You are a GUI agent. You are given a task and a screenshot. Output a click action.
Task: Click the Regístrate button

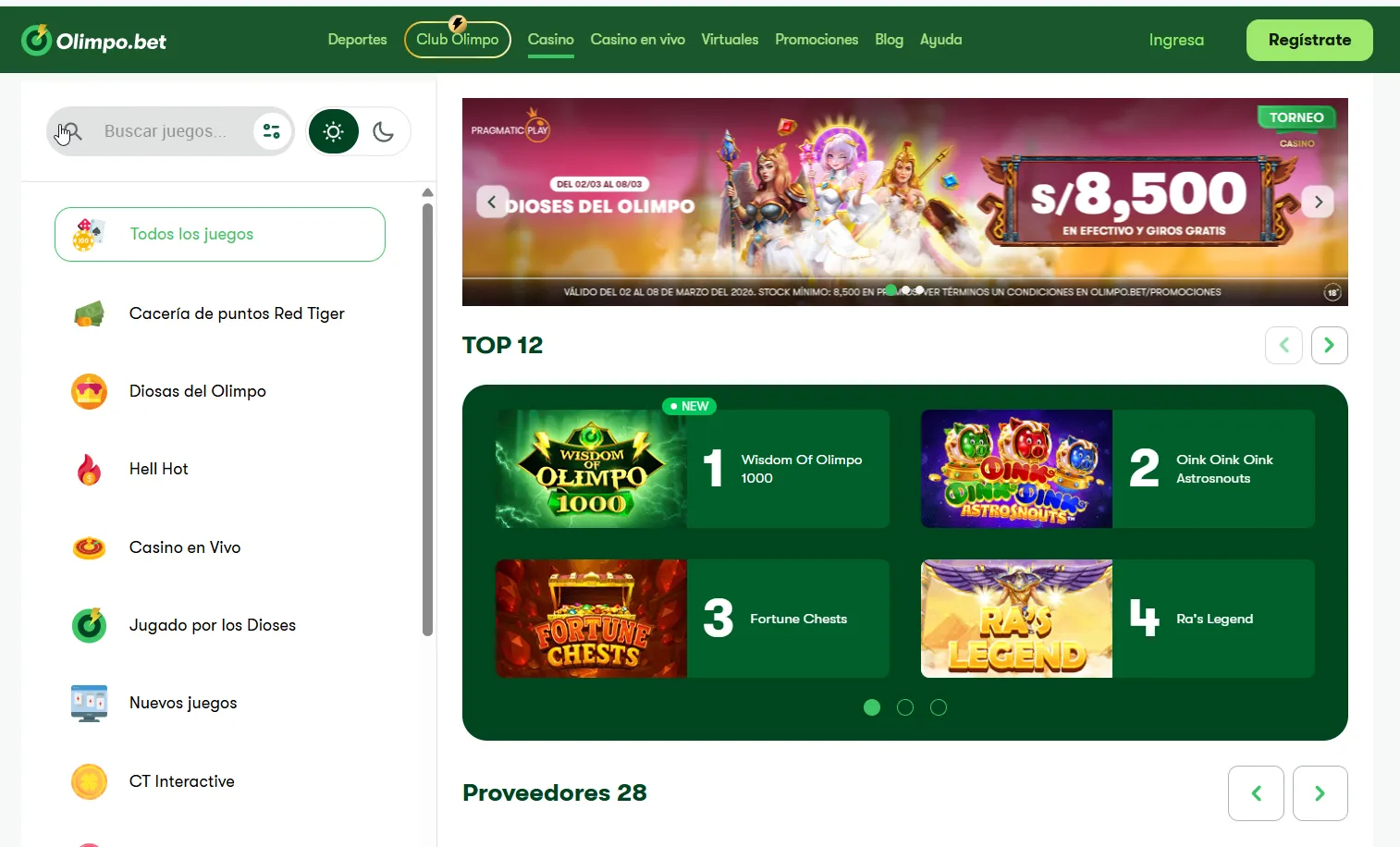coord(1309,40)
